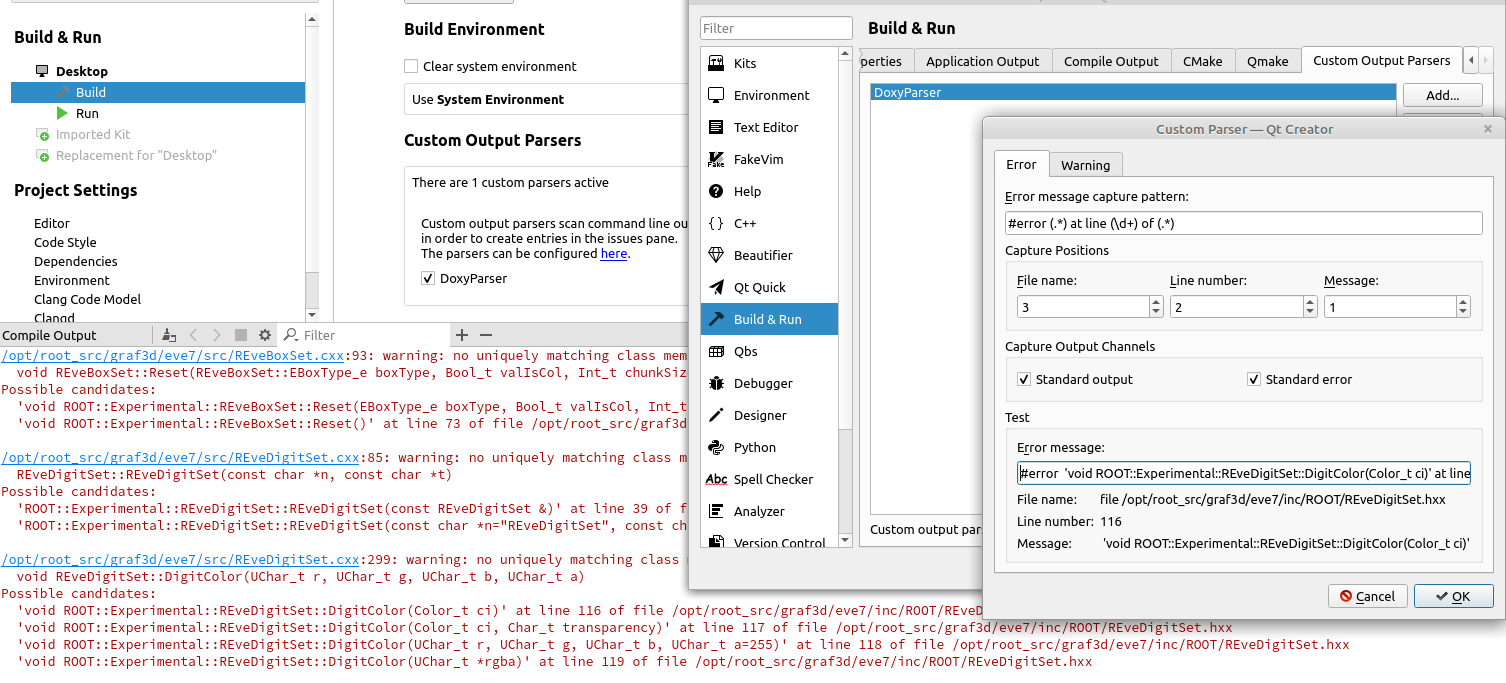This screenshot has width=1506, height=683.
Task: Stop the build from Compile Output toolbar
Action: 241,335
